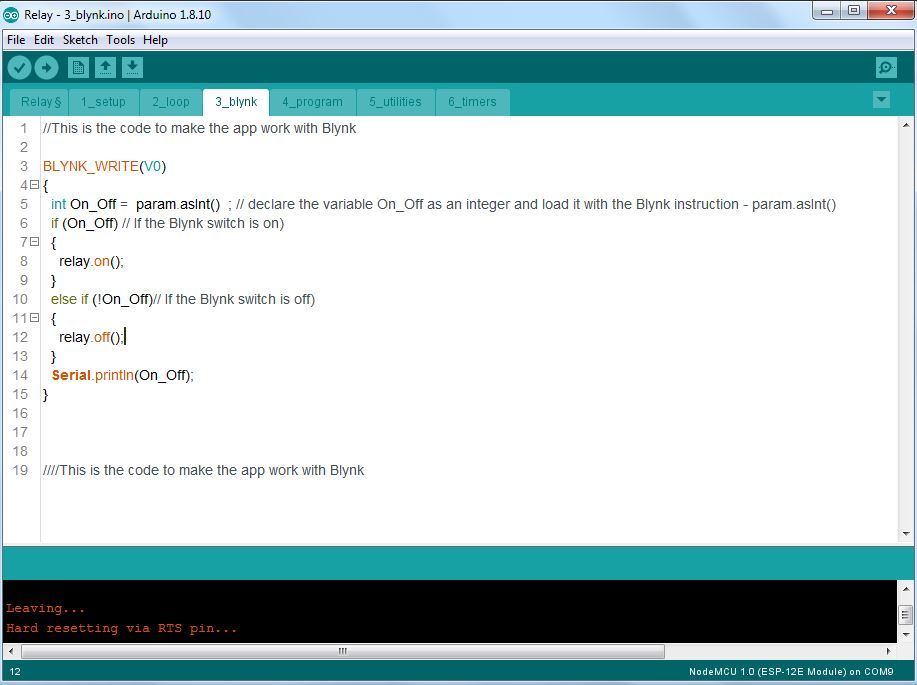Click the 'Leaving...' console message
This screenshot has height=685, width=917.
pyautogui.click(x=46, y=608)
